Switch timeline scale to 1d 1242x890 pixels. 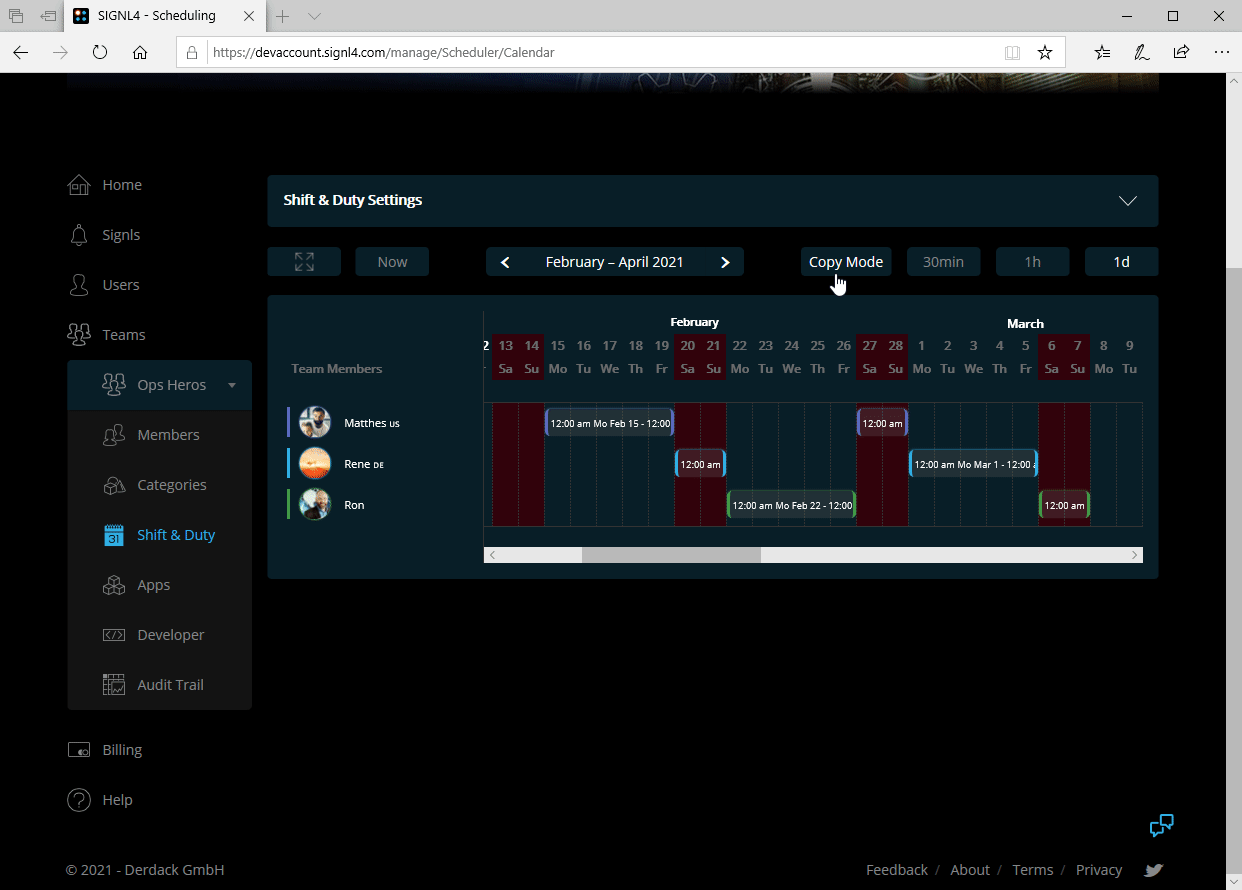point(1121,262)
